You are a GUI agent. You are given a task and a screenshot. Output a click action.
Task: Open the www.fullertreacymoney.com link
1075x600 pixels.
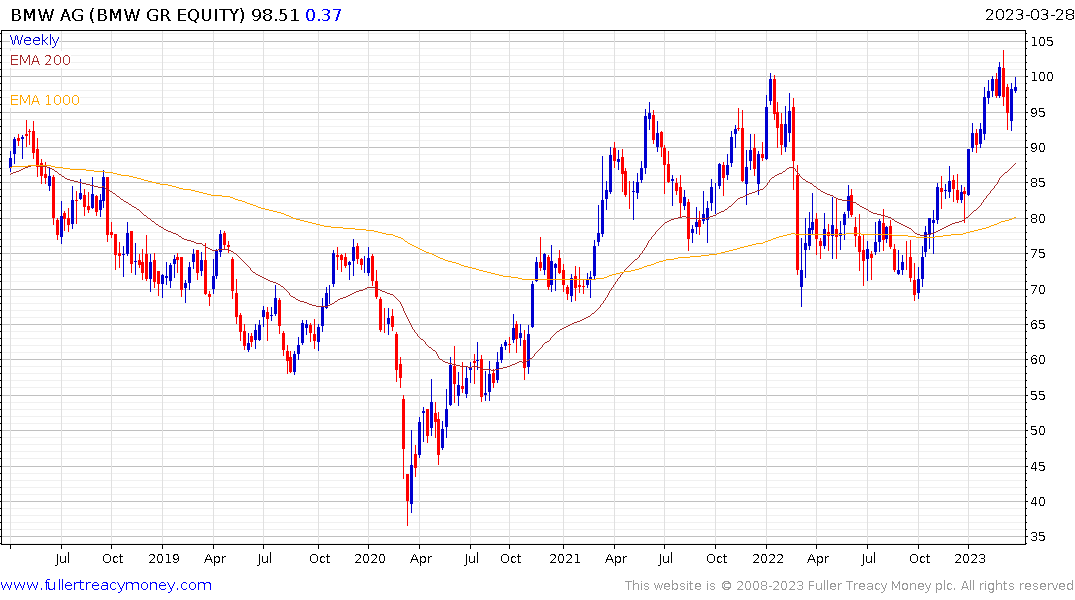coord(106,585)
